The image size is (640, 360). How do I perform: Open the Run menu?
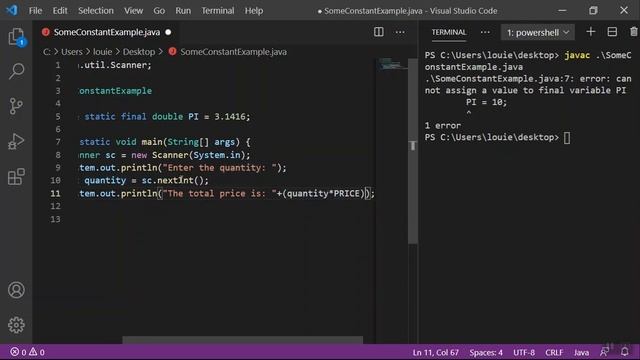(x=183, y=11)
